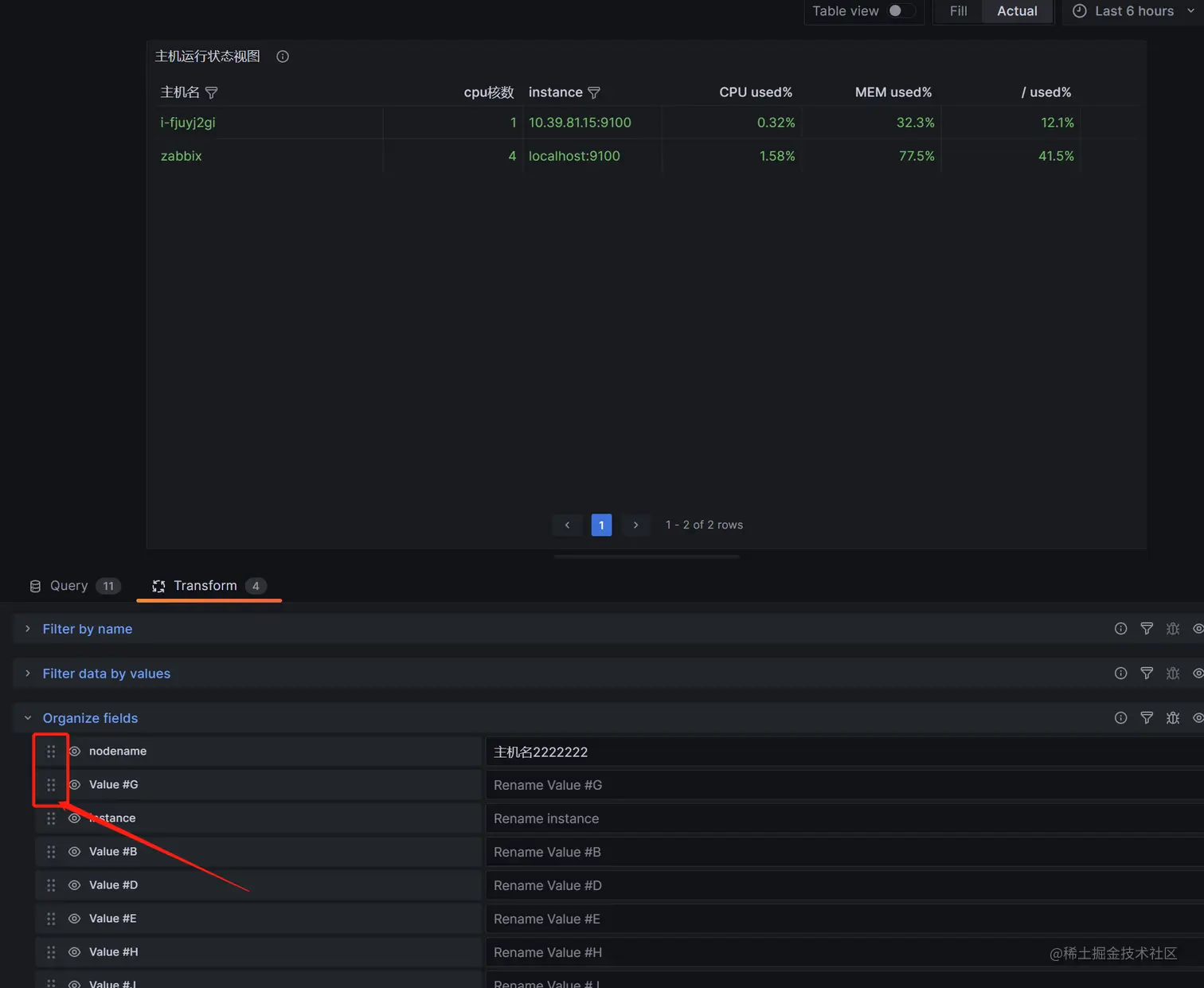Screen dimensions: 1204x988
Task: Focus the nodename rename field with 主机名2222222
Action: pos(845,752)
